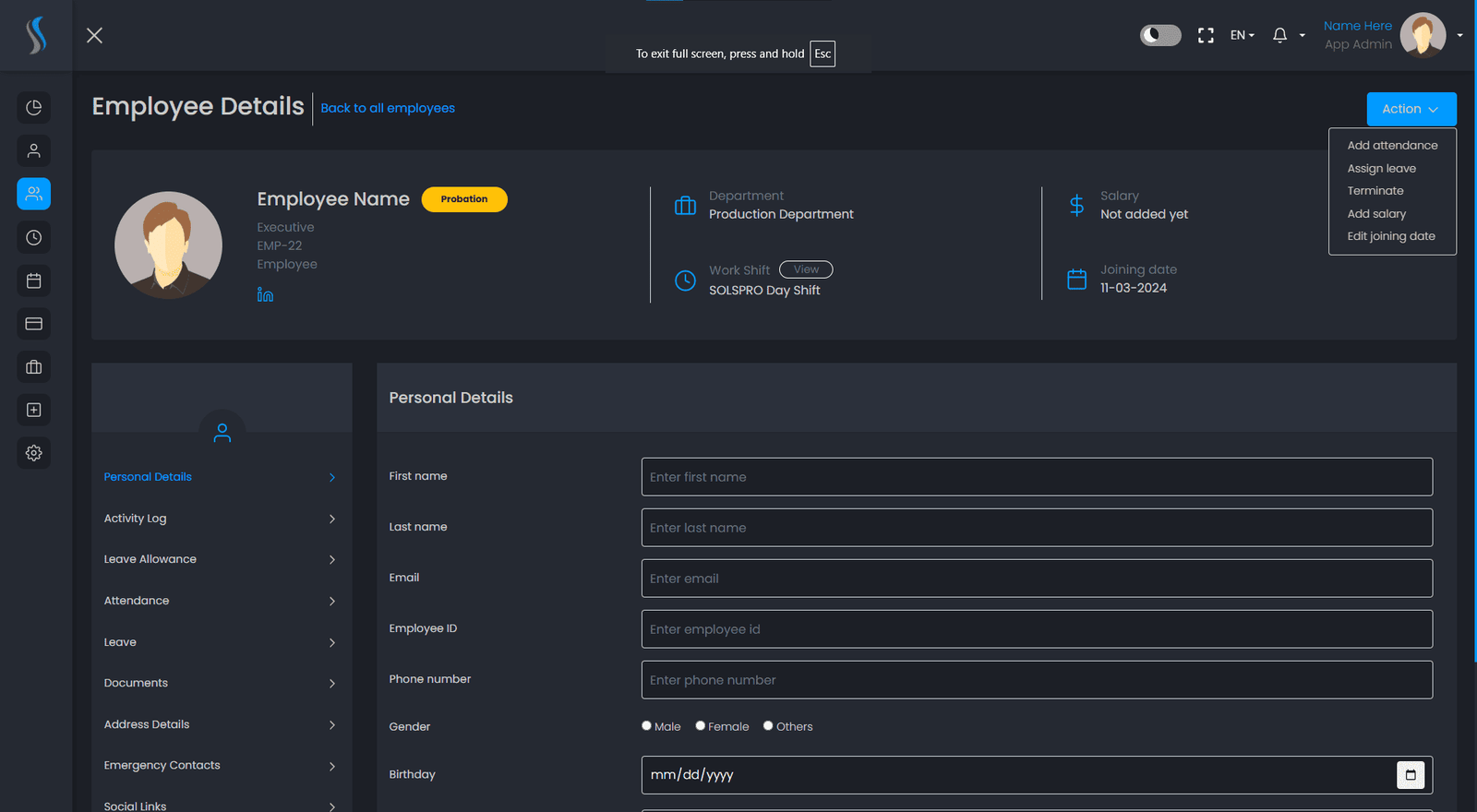Viewport: 1477px width, 812px height.
Task: Select the clock attendance icon in sidebar
Action: 34,237
